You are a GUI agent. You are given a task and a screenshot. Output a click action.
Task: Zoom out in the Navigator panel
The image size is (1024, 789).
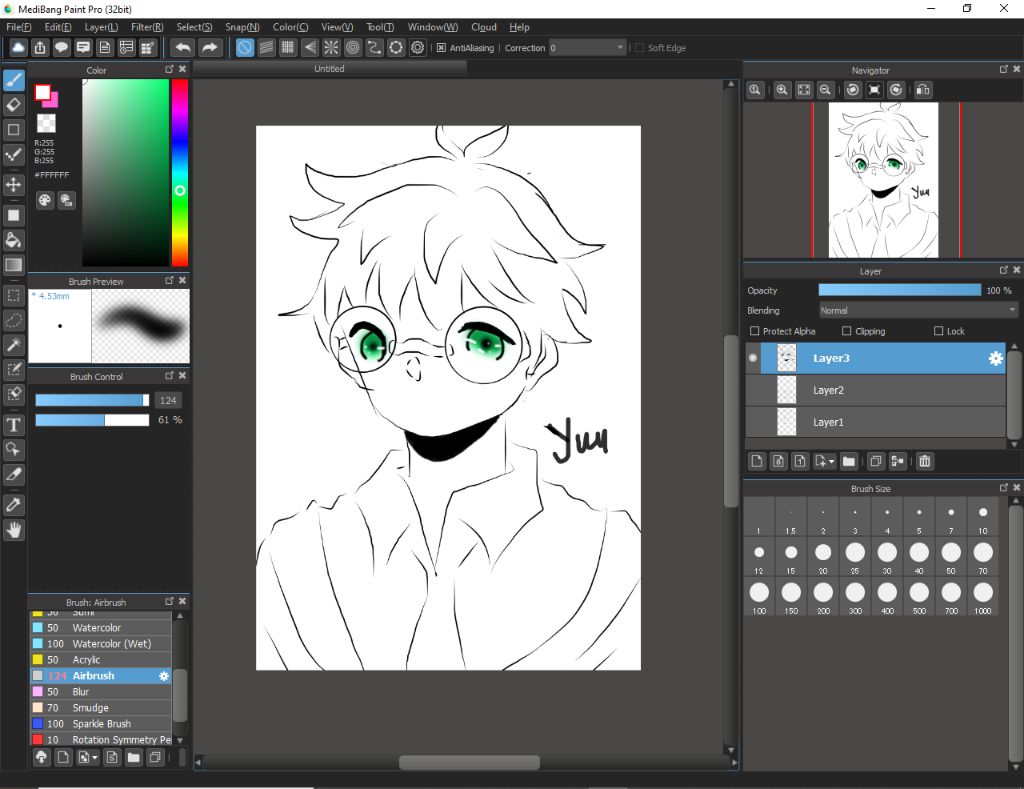825,90
